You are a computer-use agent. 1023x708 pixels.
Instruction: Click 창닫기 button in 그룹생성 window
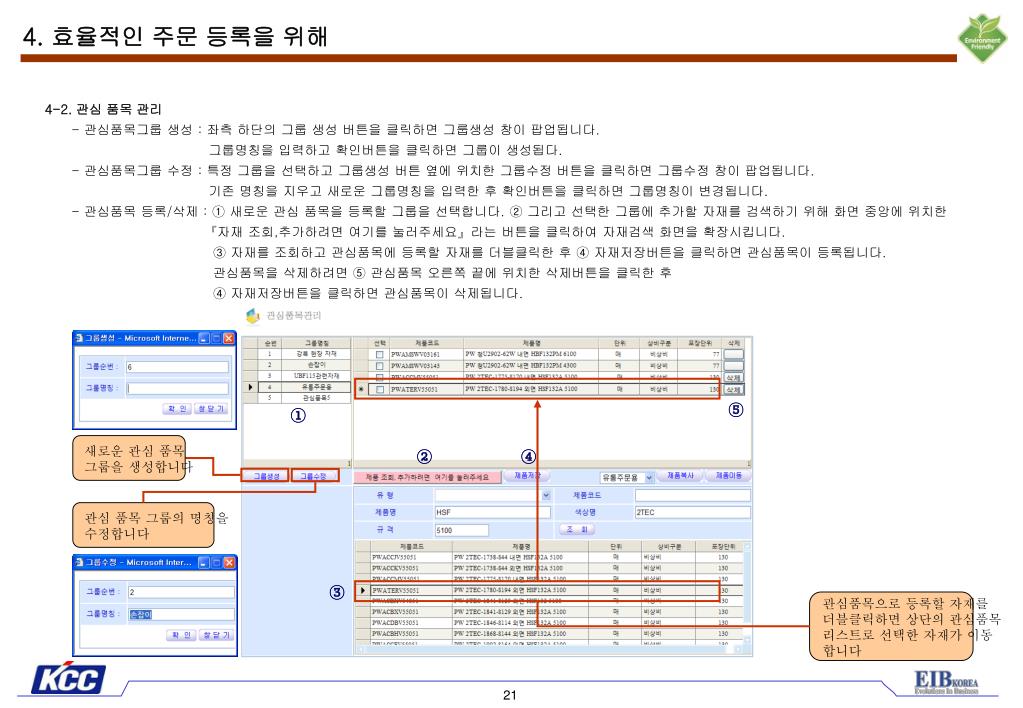210,409
